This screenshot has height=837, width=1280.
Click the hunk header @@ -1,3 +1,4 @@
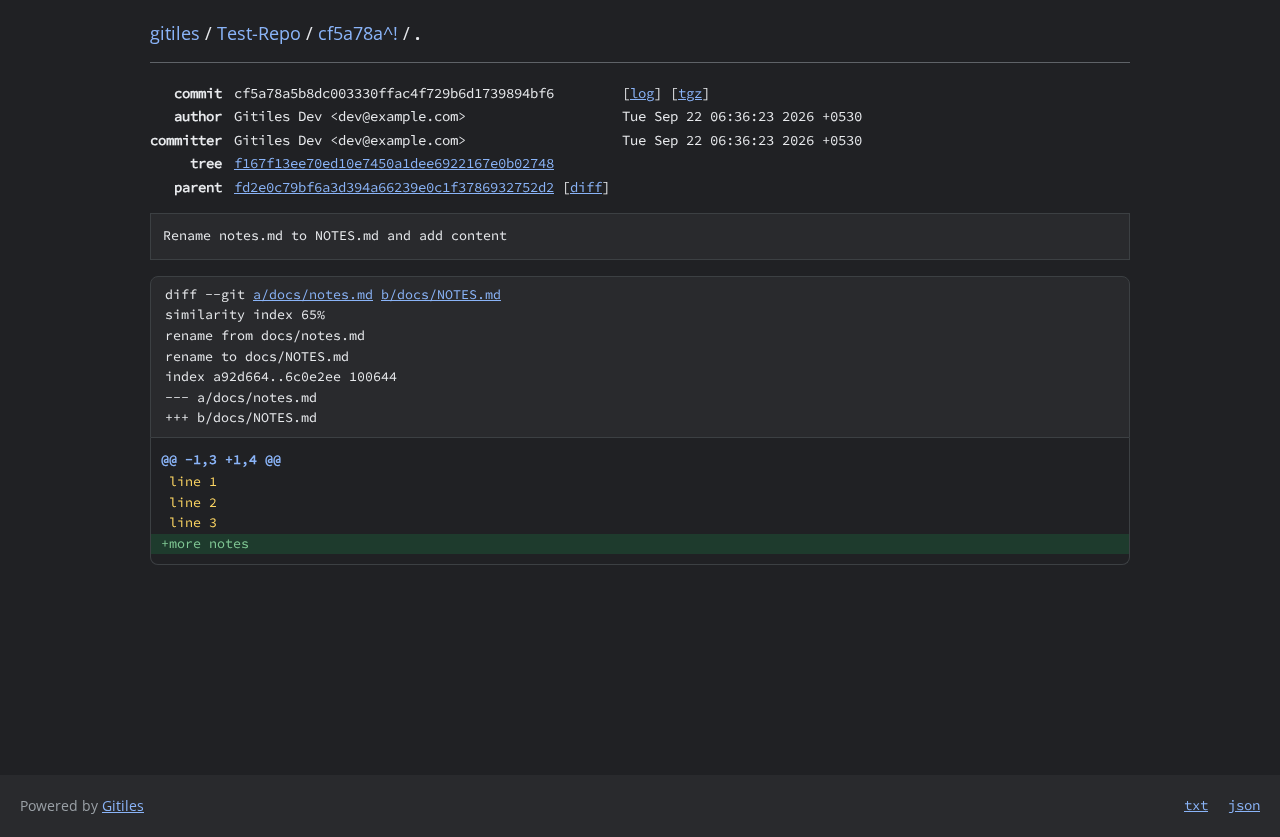point(221,460)
